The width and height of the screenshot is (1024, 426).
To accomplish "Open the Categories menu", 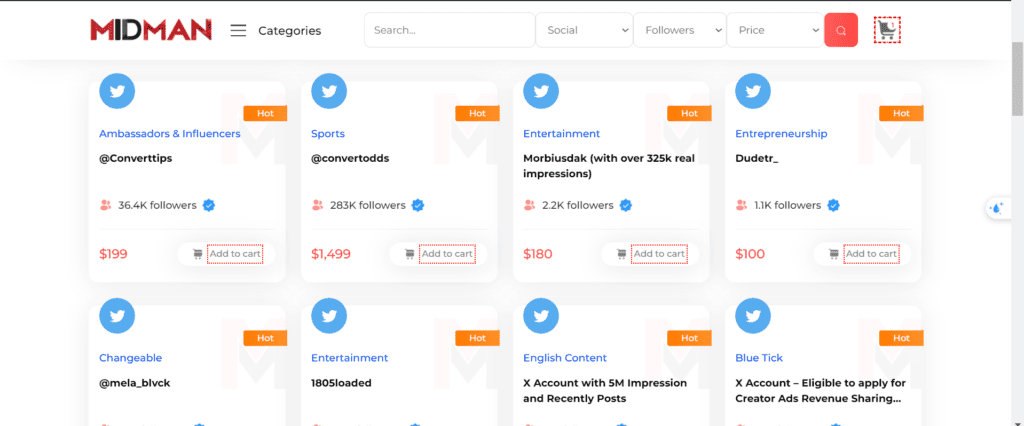I will [x=289, y=30].
